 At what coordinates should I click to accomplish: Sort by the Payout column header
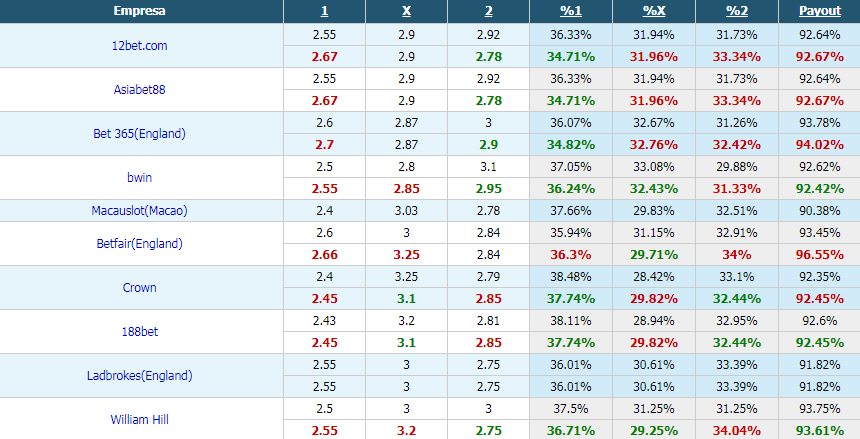[819, 11]
